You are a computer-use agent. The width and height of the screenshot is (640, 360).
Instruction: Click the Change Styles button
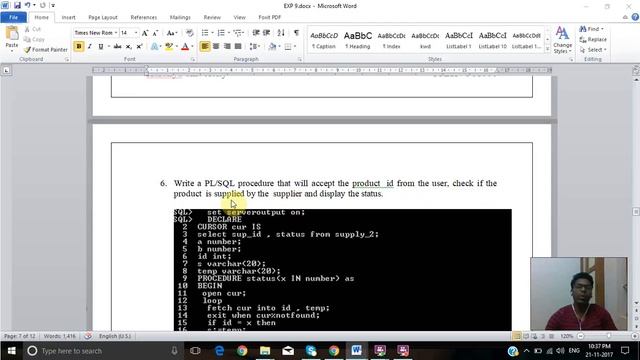coord(562,40)
